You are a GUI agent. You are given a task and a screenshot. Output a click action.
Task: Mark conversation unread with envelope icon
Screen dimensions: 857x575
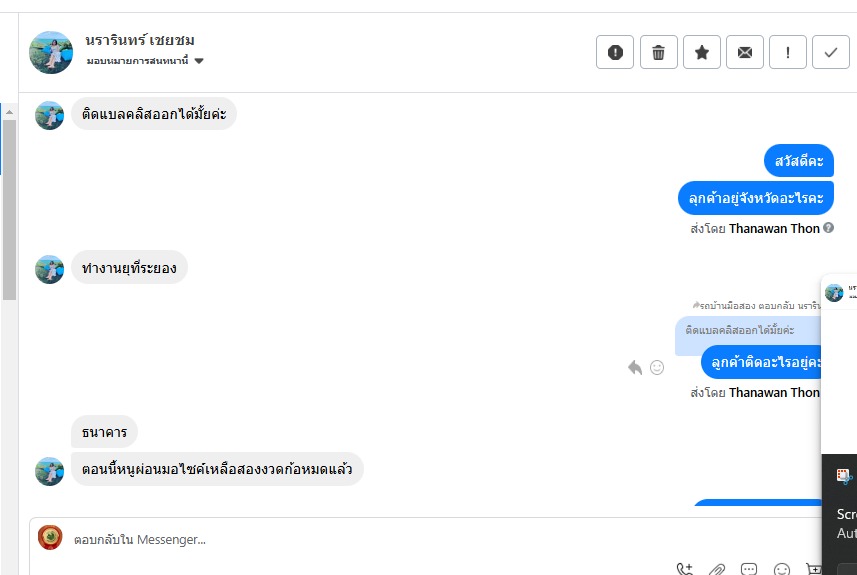(745, 52)
